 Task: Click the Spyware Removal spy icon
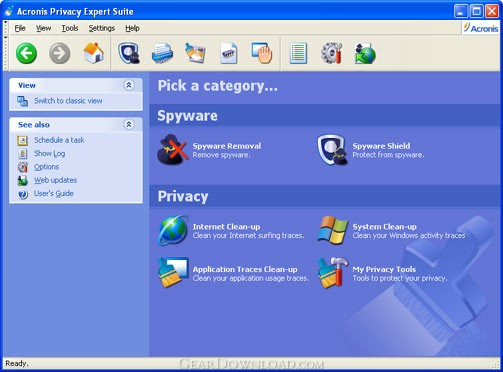[172, 150]
